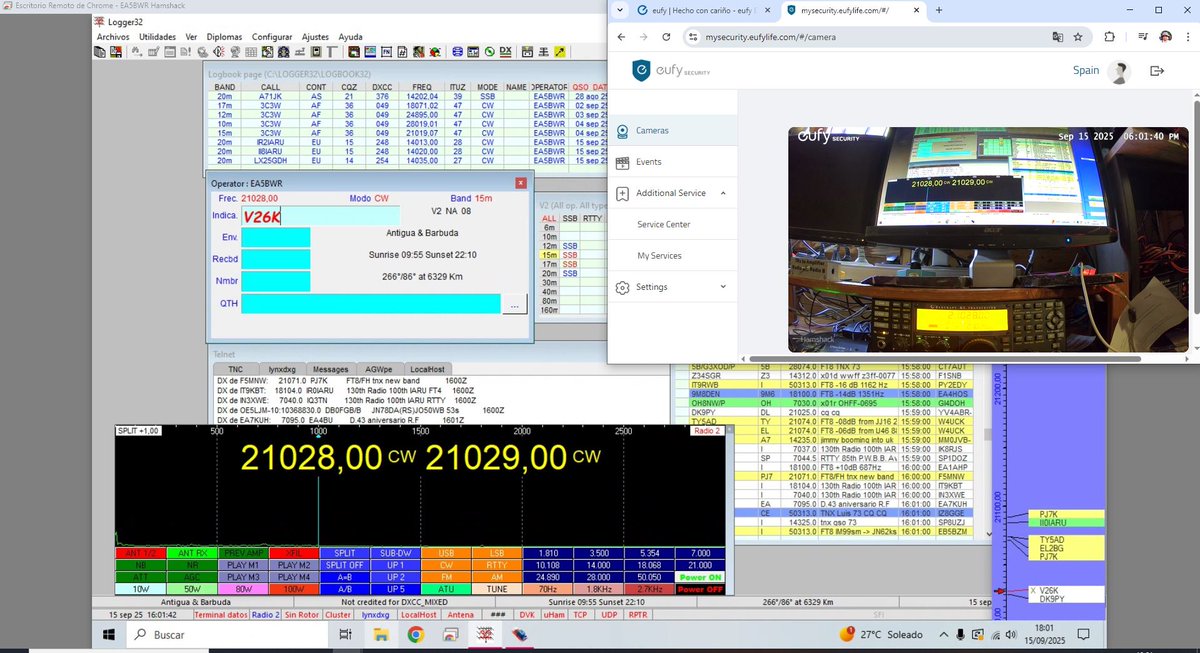Screen dimensions: 1200x653
Task: Toggle the SUB-DW dual watch button
Action: click(396, 552)
